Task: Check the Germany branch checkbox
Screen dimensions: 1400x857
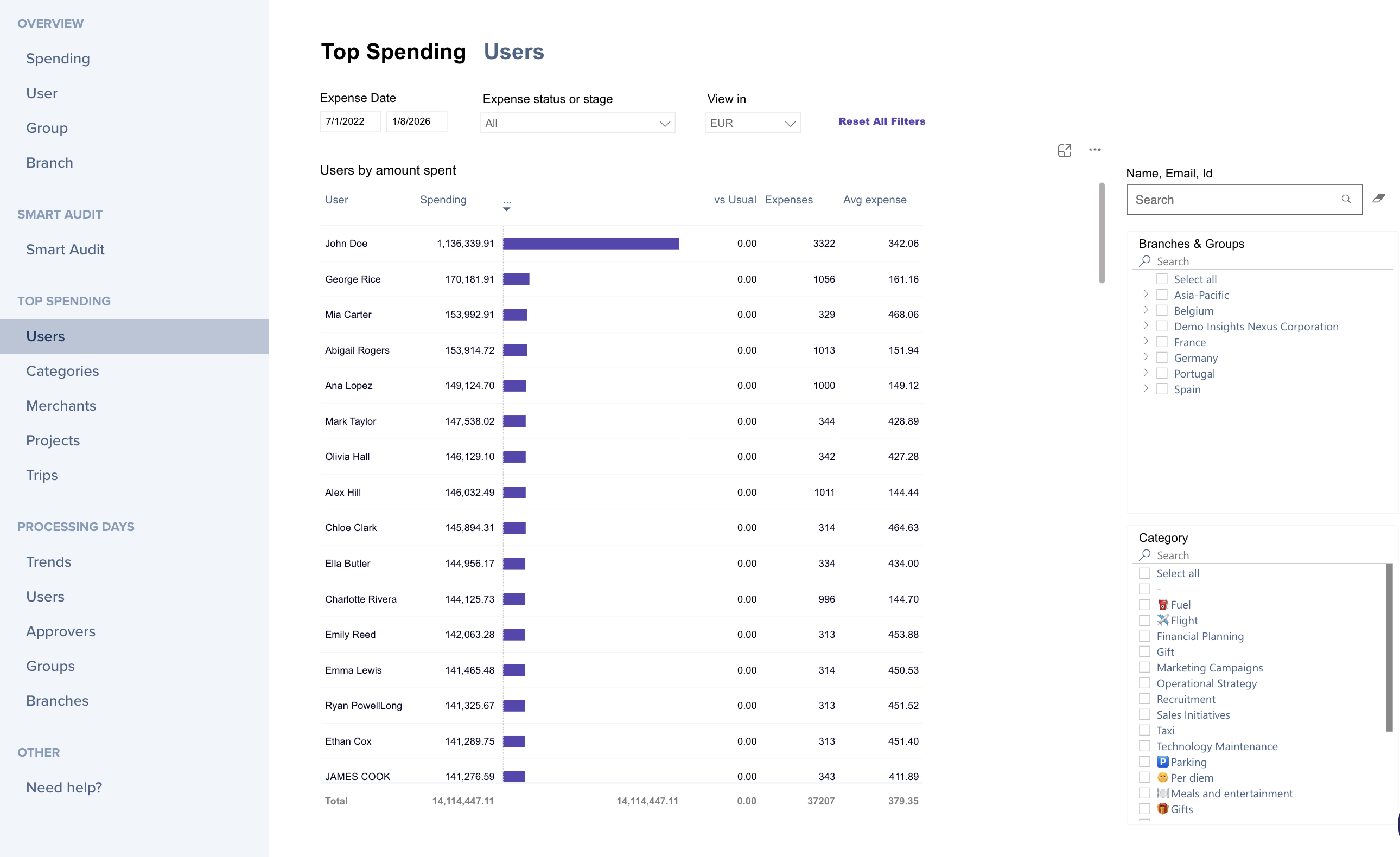Action: coord(1162,358)
